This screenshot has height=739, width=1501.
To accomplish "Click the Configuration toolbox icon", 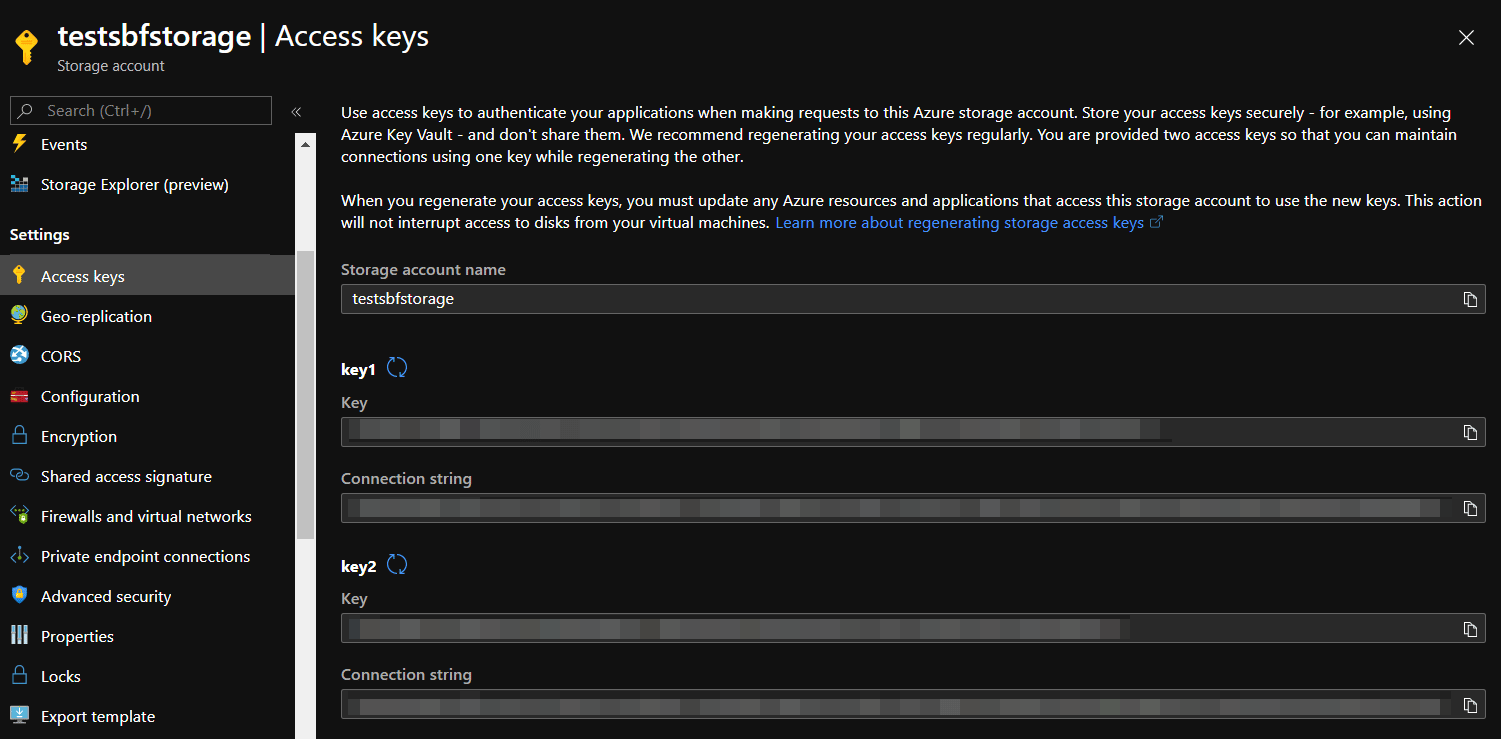I will [x=19, y=396].
